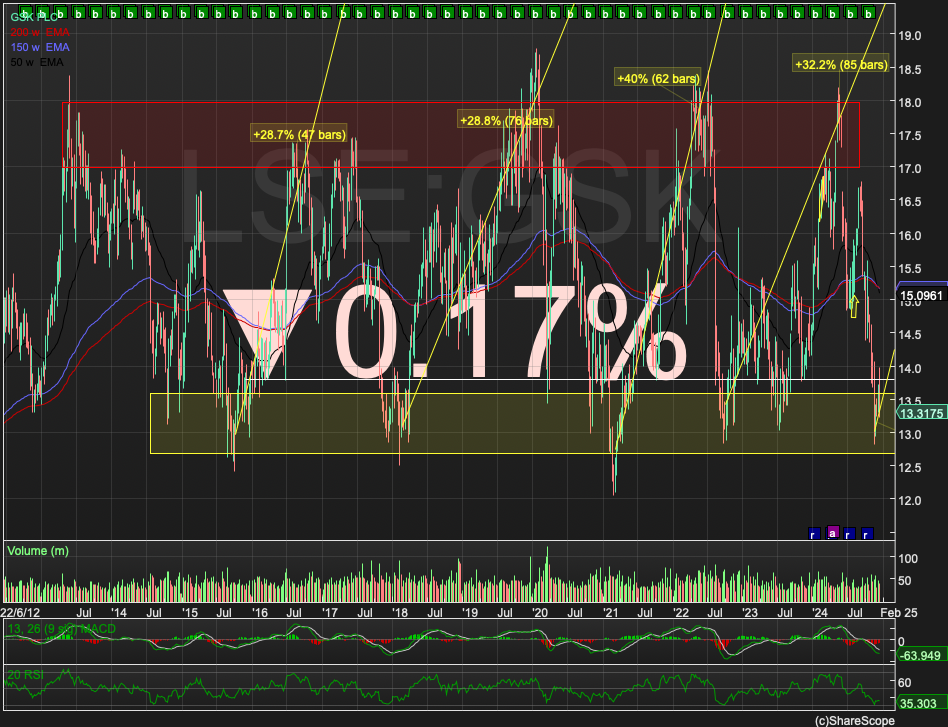Click the '300 w EMA' legend entry

pos(35,33)
